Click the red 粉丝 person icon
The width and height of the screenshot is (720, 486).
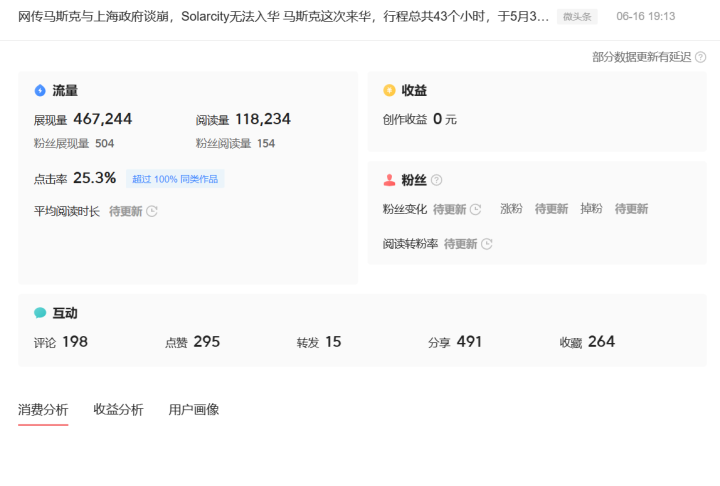click(x=389, y=180)
